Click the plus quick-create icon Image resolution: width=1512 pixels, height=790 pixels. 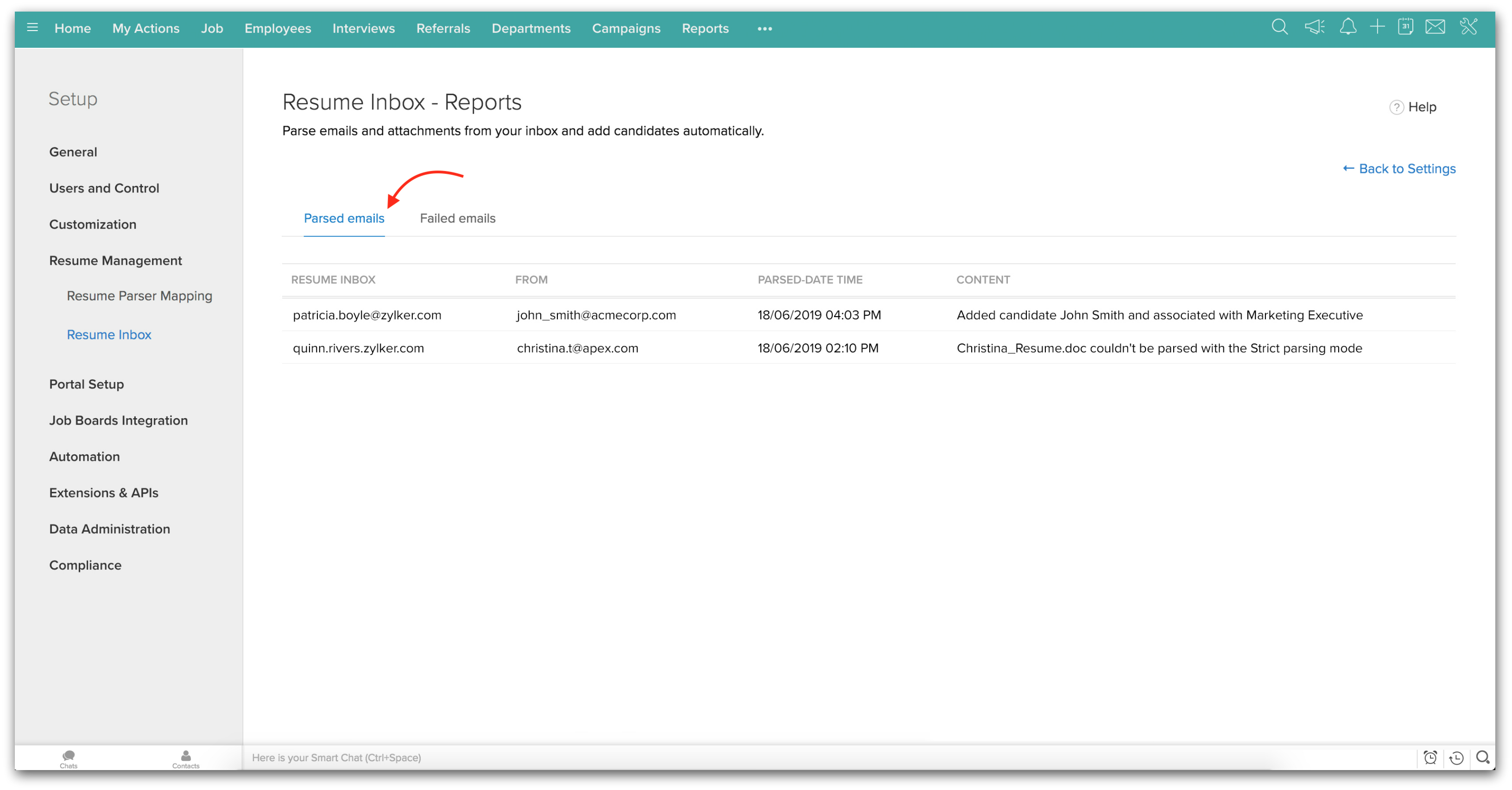coord(1377,27)
